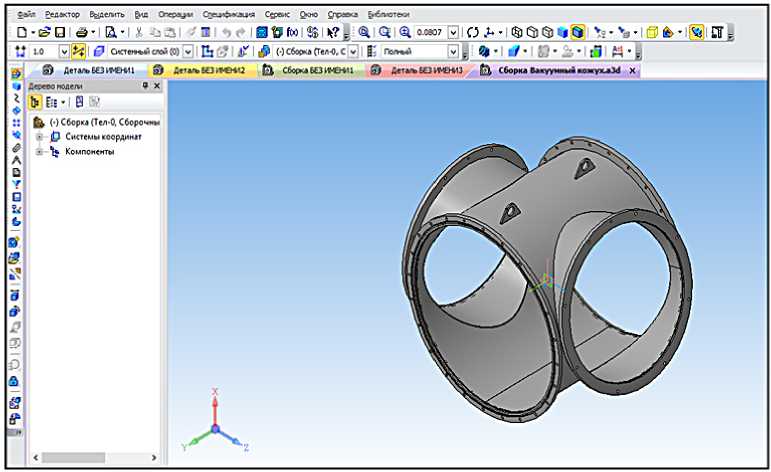Toggle highlighted snap icon beside 1.0 field
This screenshot has height=472, width=771.
(x=78, y=51)
